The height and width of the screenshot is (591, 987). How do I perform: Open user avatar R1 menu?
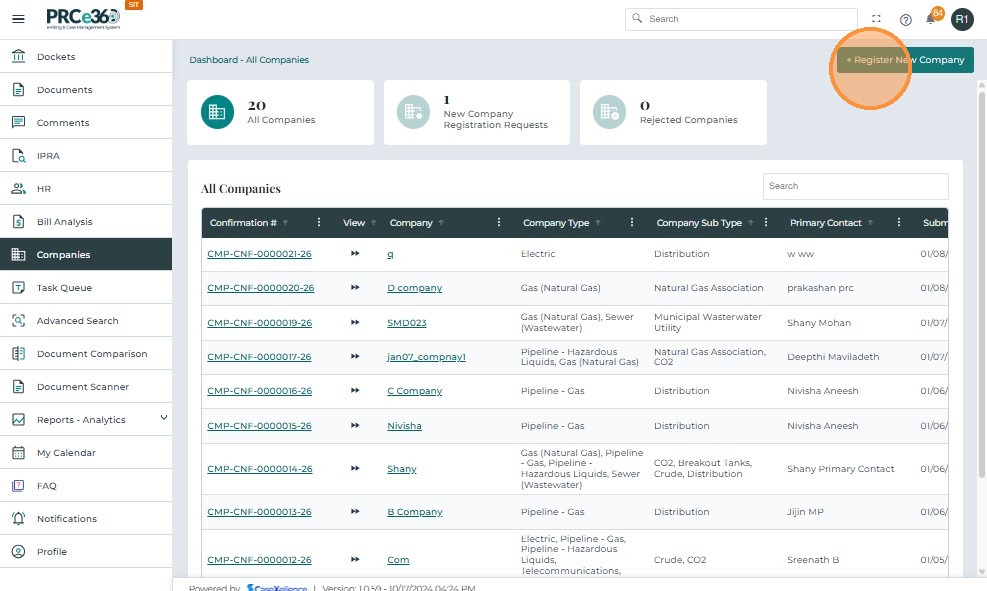pyautogui.click(x=962, y=19)
